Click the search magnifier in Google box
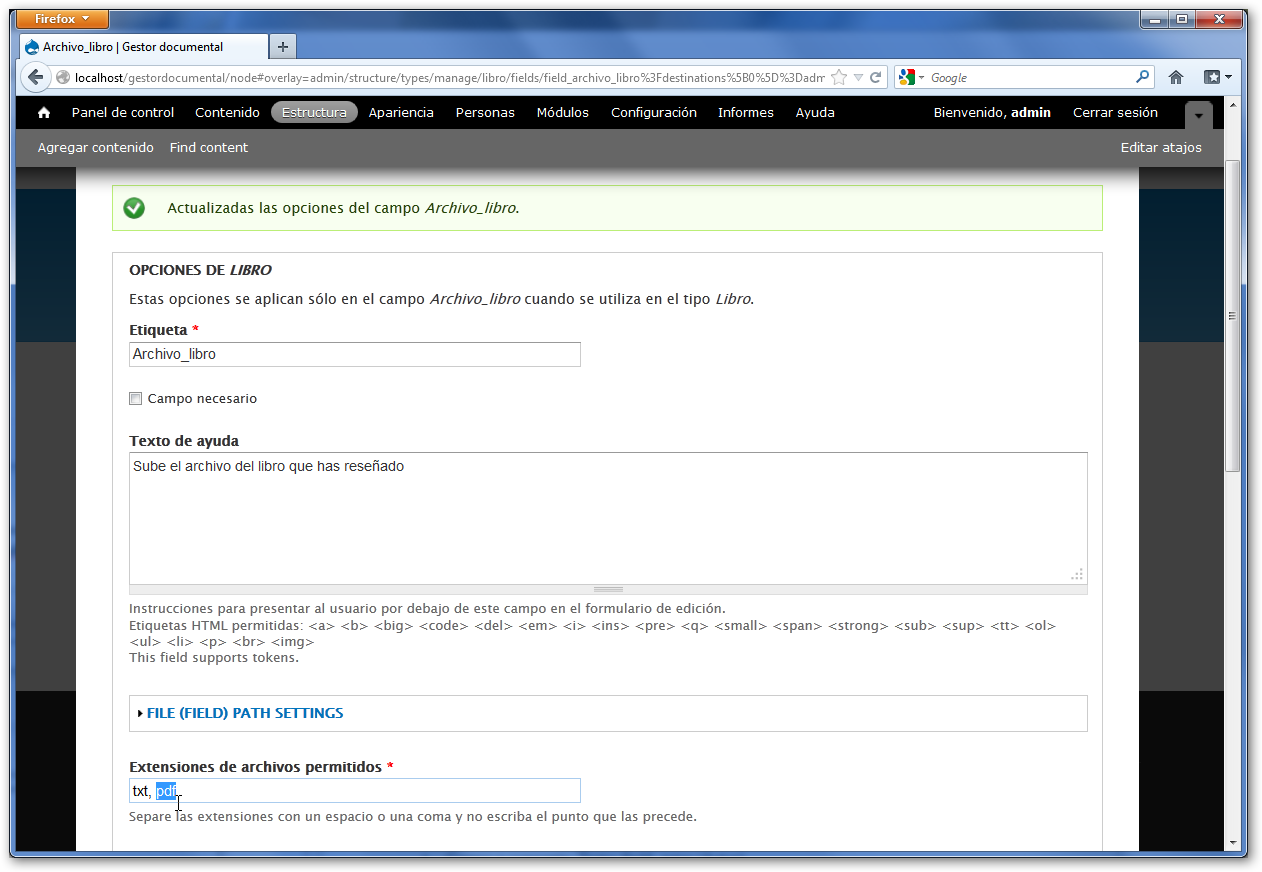The width and height of the screenshot is (1262, 872). click(x=1142, y=77)
